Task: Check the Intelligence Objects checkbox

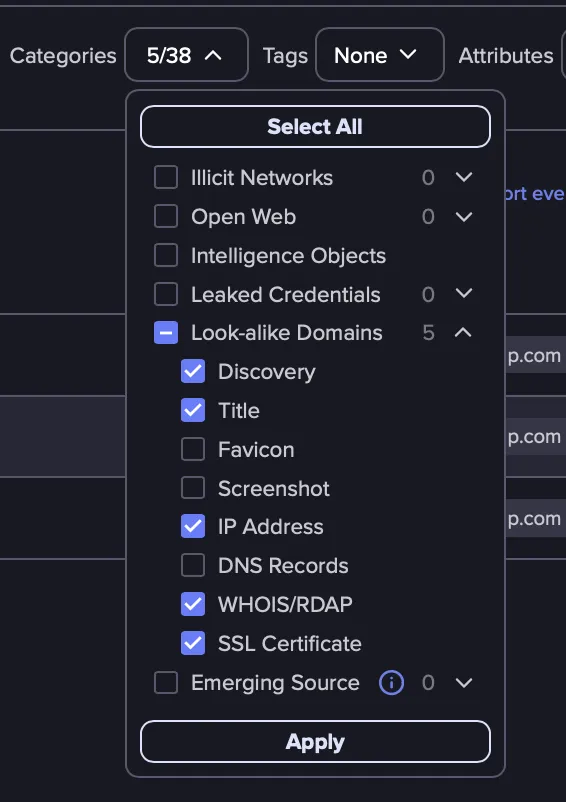Action: (166, 255)
